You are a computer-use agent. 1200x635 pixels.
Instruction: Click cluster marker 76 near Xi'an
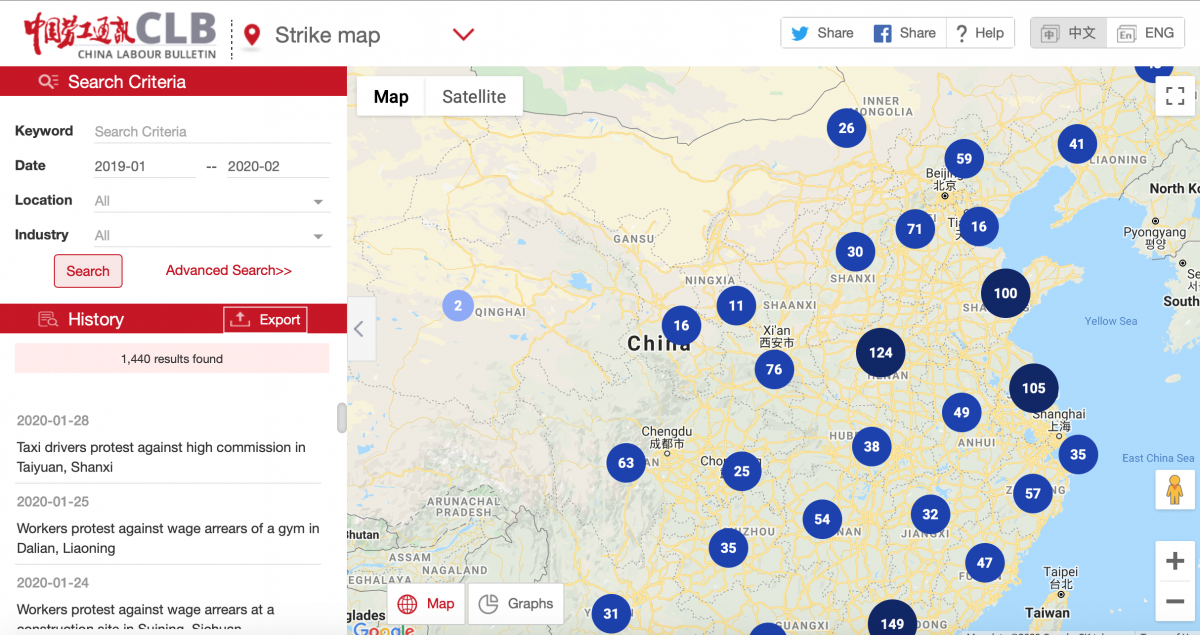[x=774, y=369]
